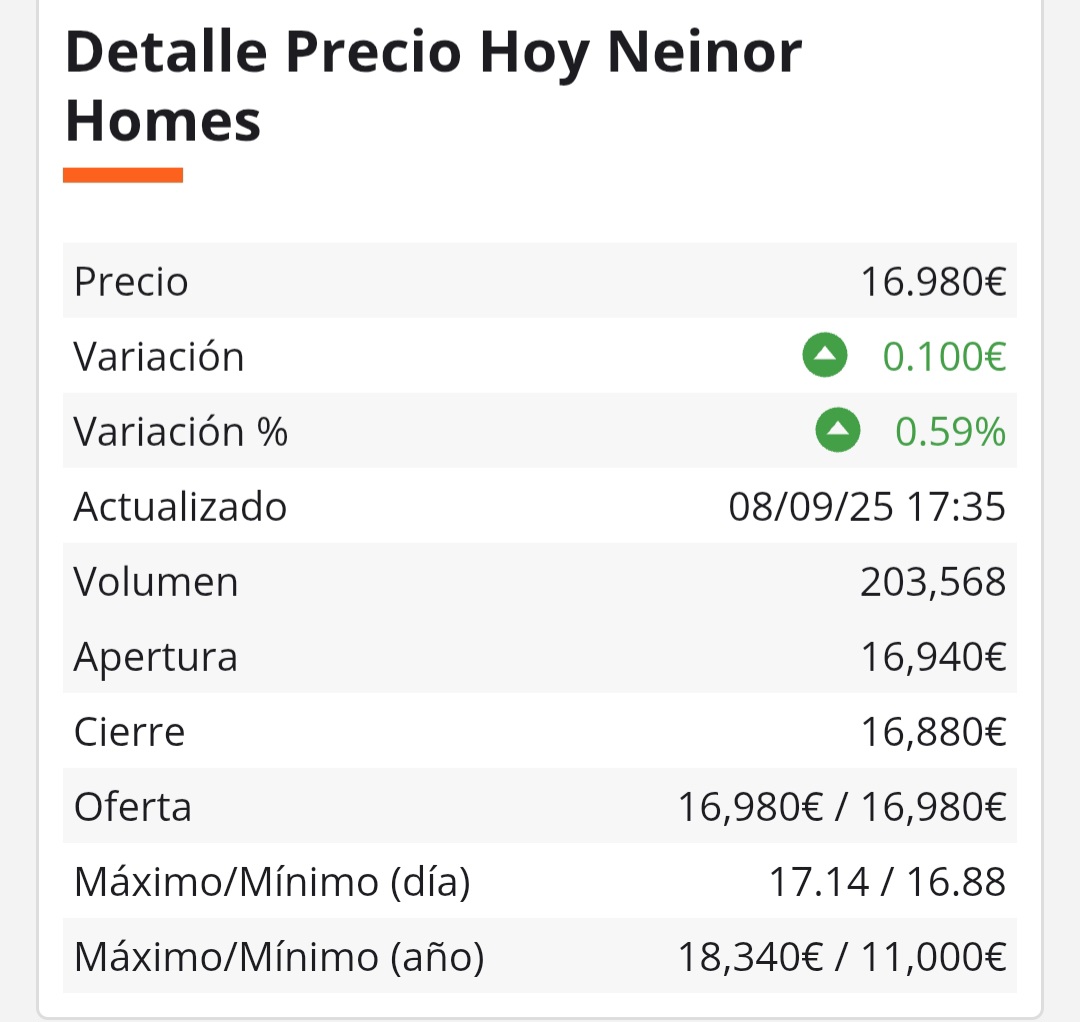Click the Precio value 16.980€
Image resolution: width=1080 pixels, height=1022 pixels.
coord(933,282)
